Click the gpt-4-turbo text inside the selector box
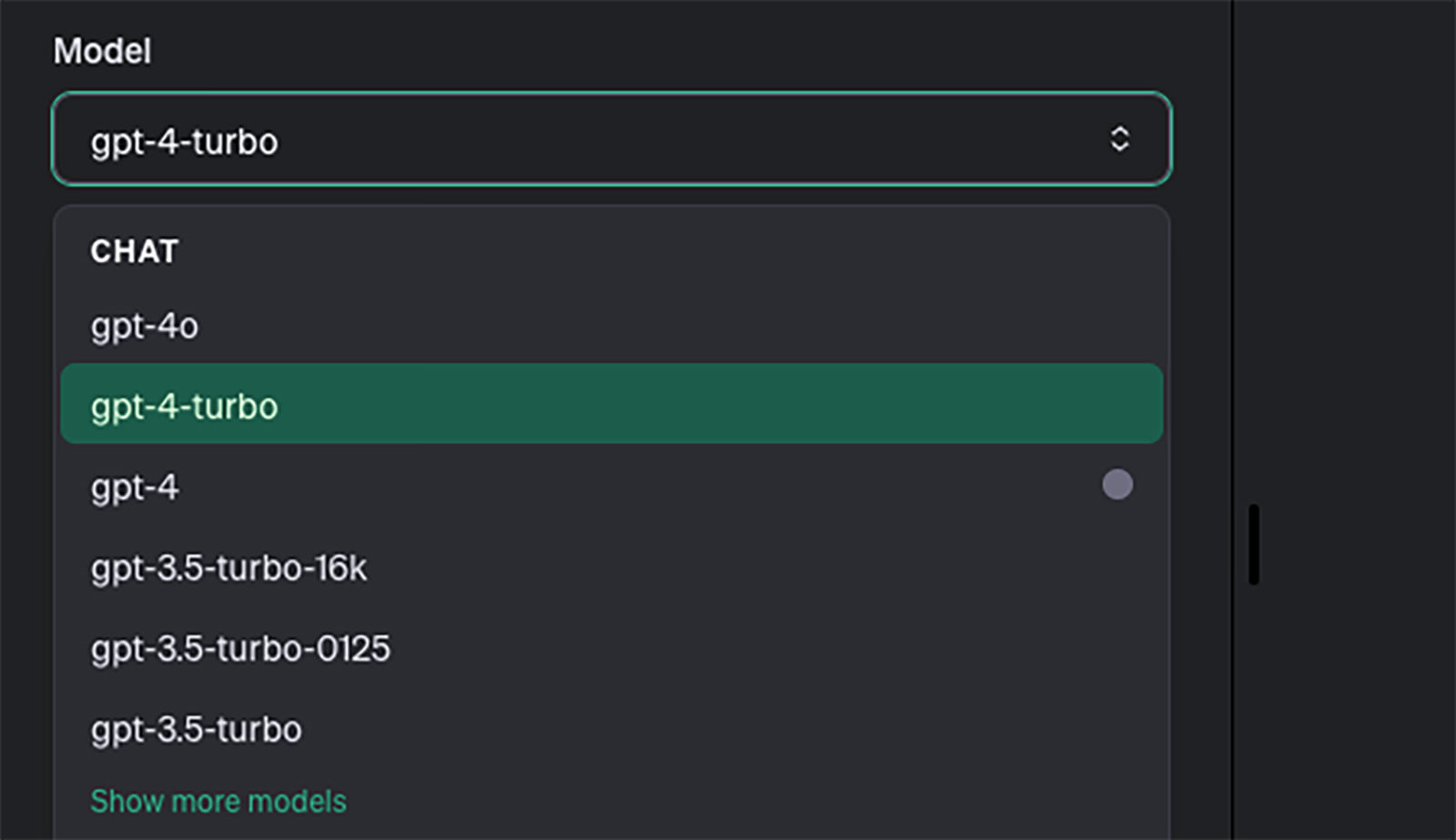 (x=184, y=142)
